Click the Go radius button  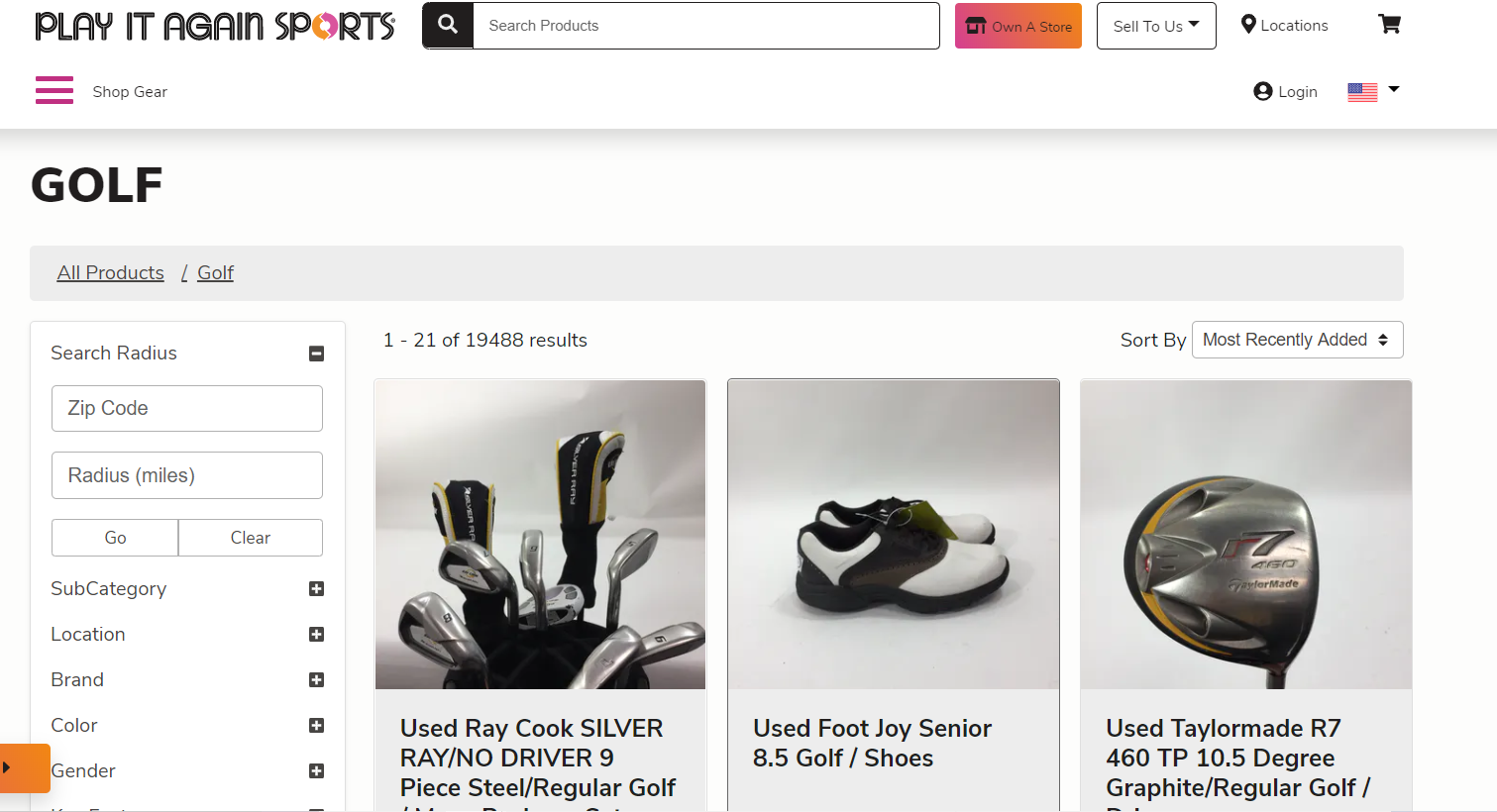click(x=115, y=538)
